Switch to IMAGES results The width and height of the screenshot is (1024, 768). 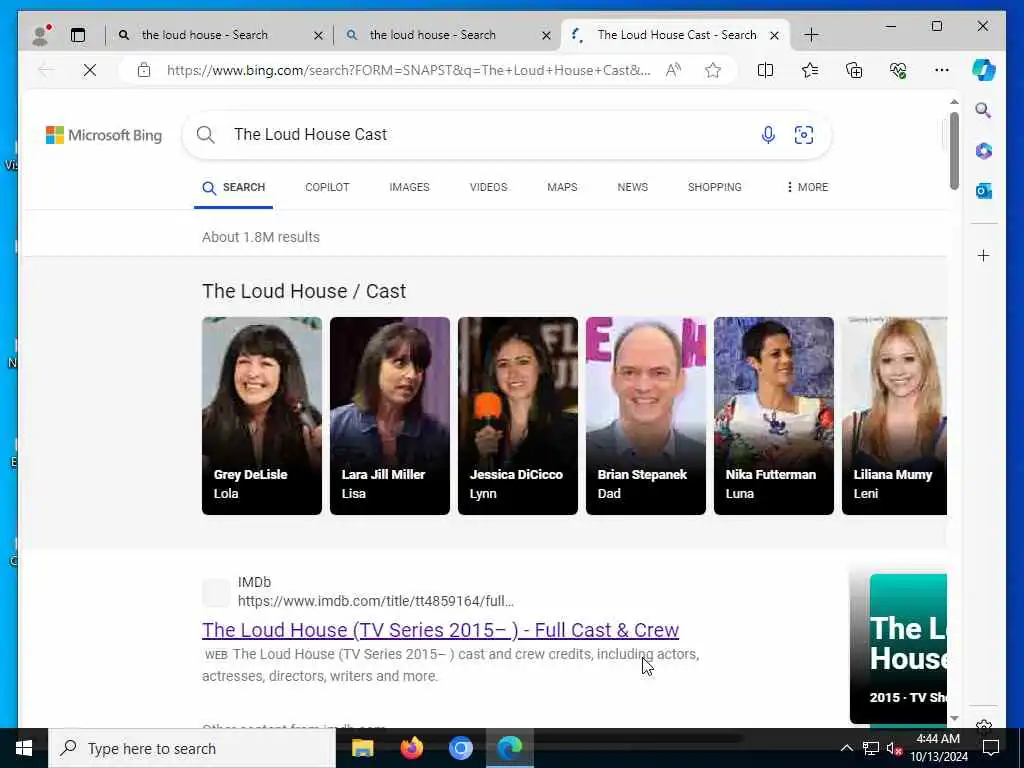(409, 187)
